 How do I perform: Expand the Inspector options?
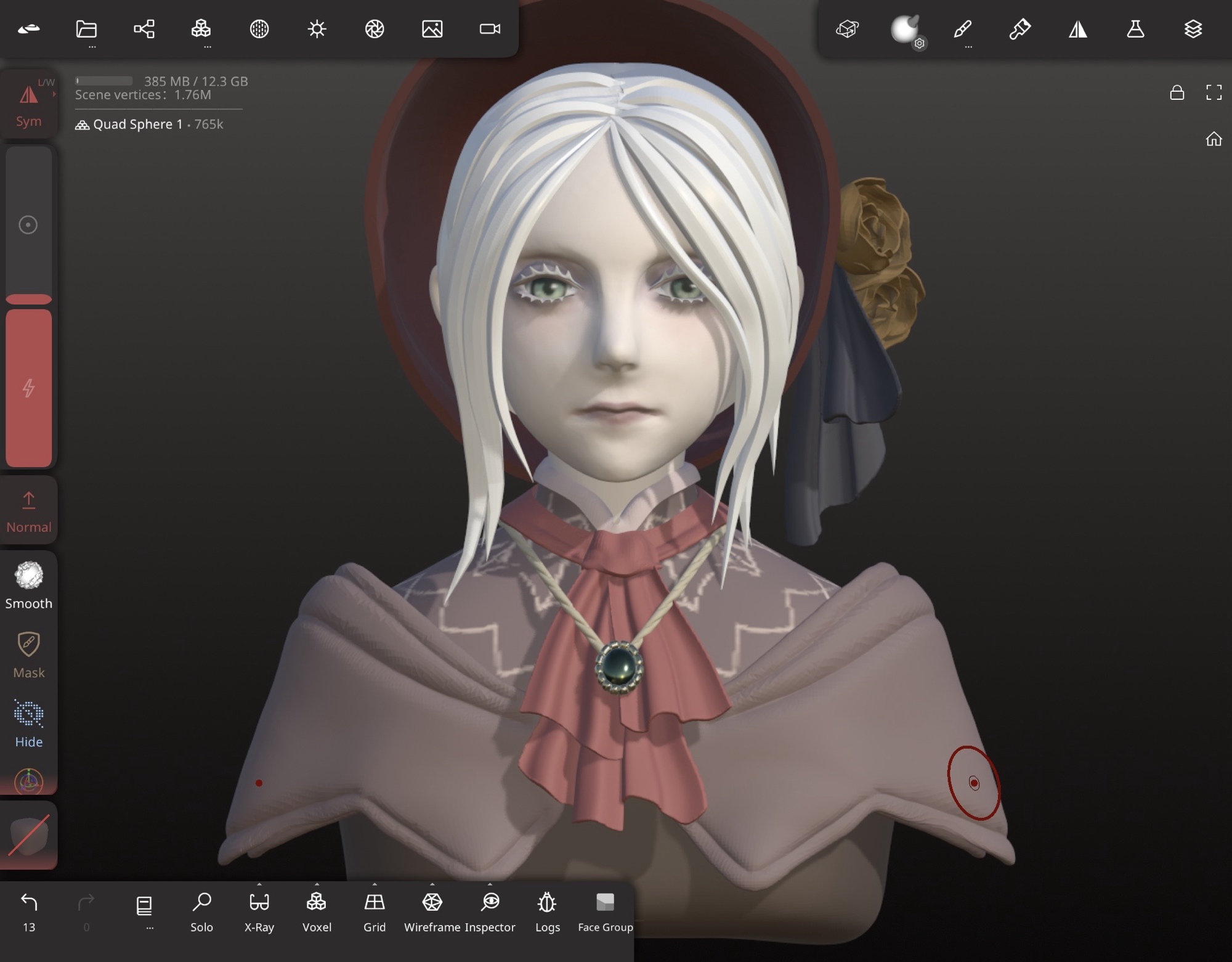coord(490,885)
